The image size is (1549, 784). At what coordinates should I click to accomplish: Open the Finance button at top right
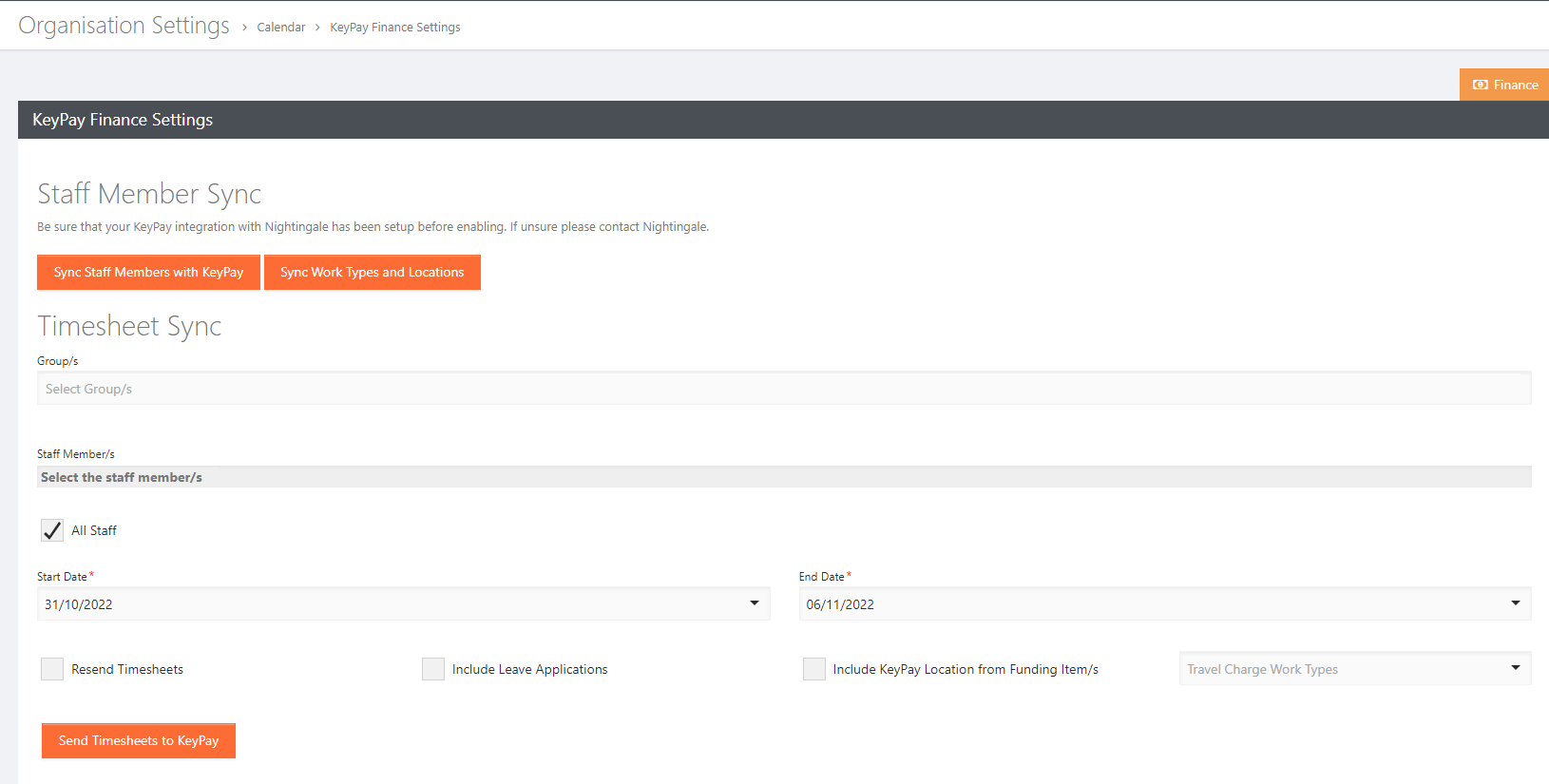point(1504,85)
